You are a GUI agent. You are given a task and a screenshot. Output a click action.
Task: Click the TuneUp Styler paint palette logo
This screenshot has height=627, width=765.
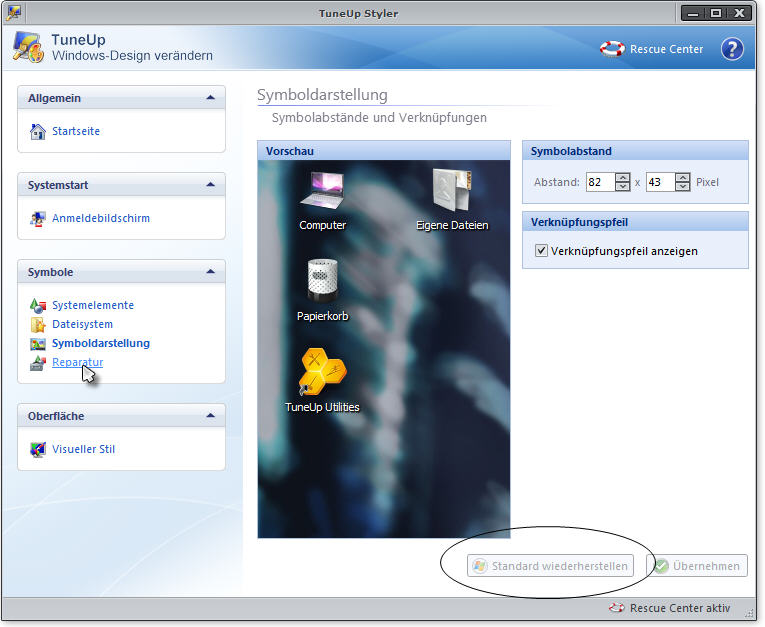coord(27,47)
